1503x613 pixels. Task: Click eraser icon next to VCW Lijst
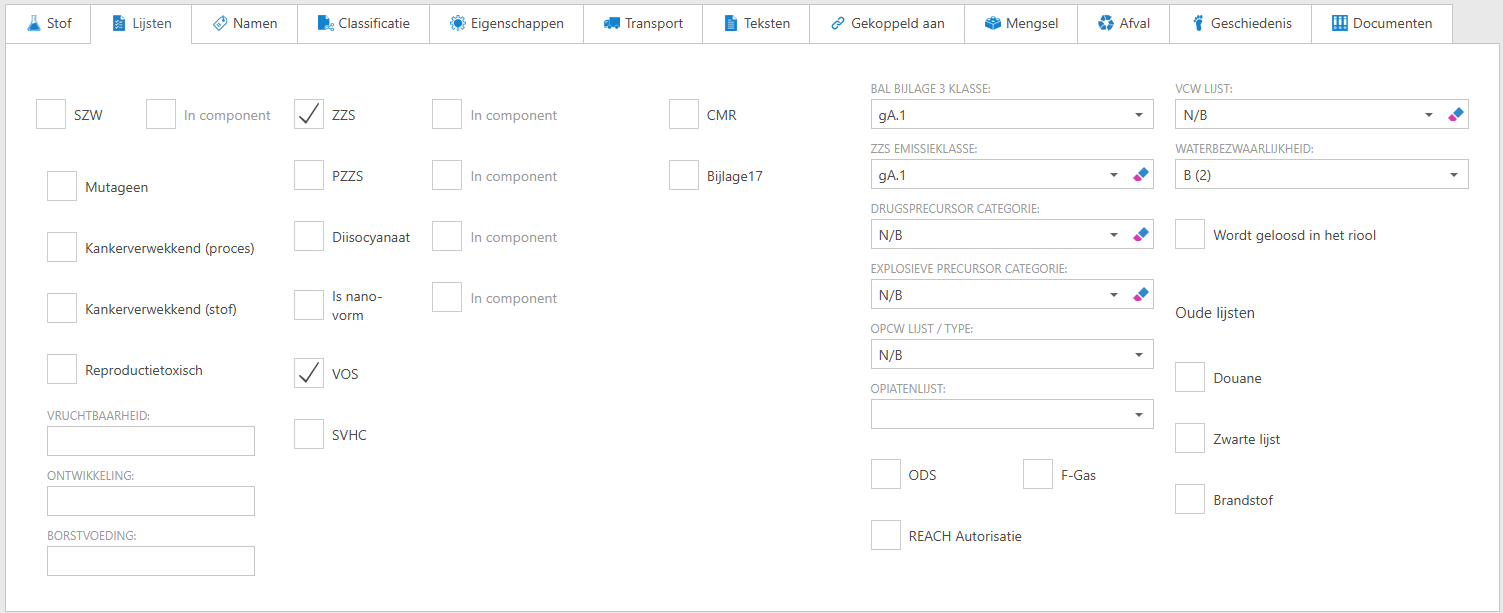click(x=1456, y=115)
